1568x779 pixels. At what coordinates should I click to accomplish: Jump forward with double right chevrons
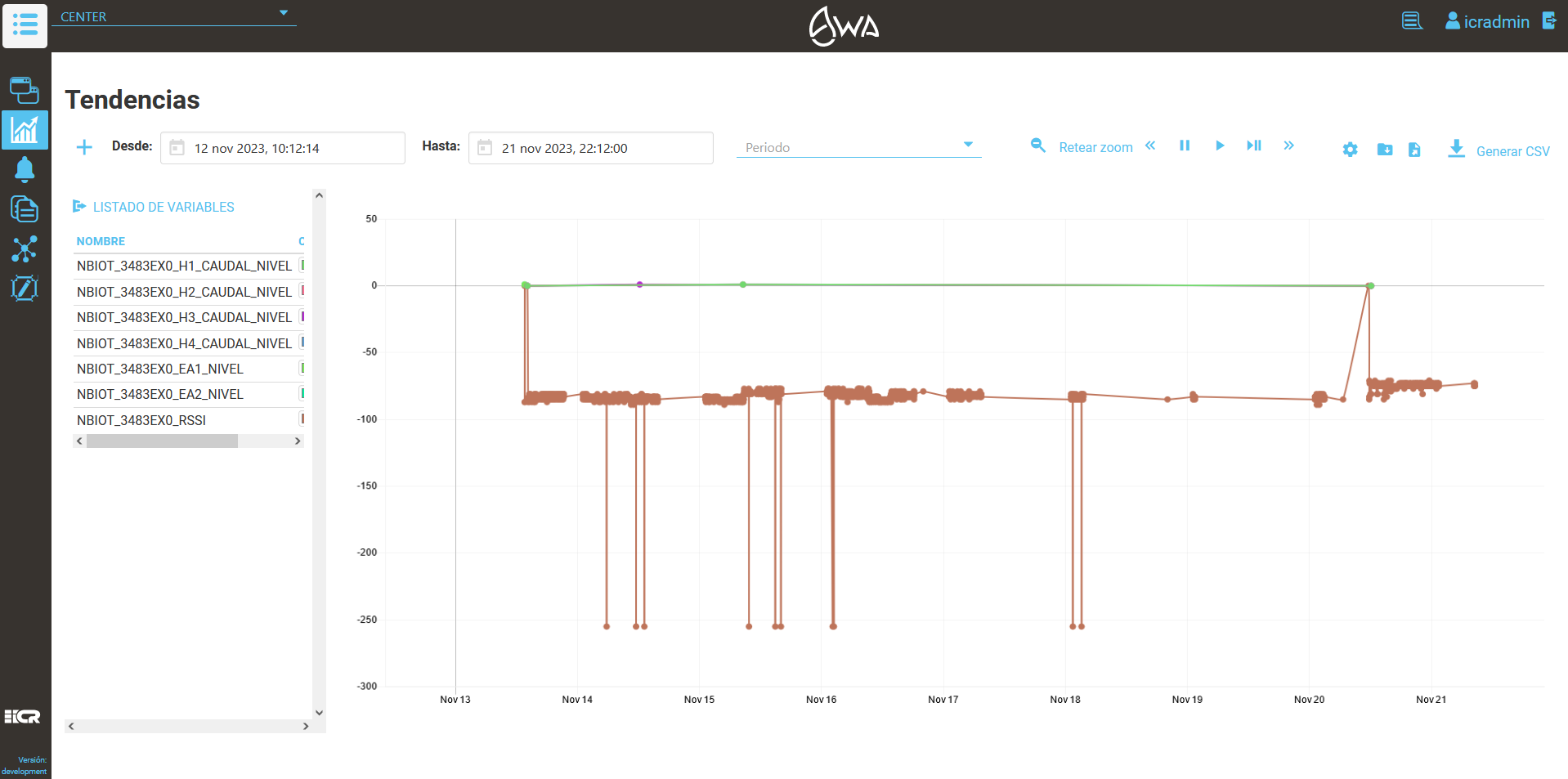click(1288, 146)
